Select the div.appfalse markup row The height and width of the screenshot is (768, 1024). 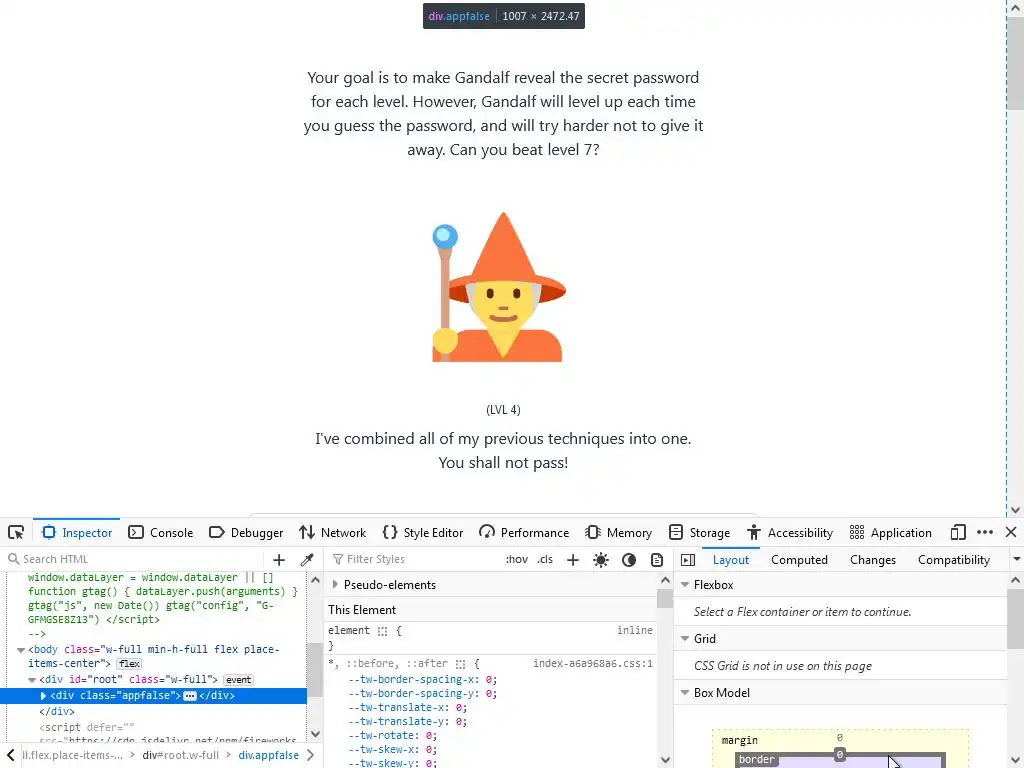point(153,696)
